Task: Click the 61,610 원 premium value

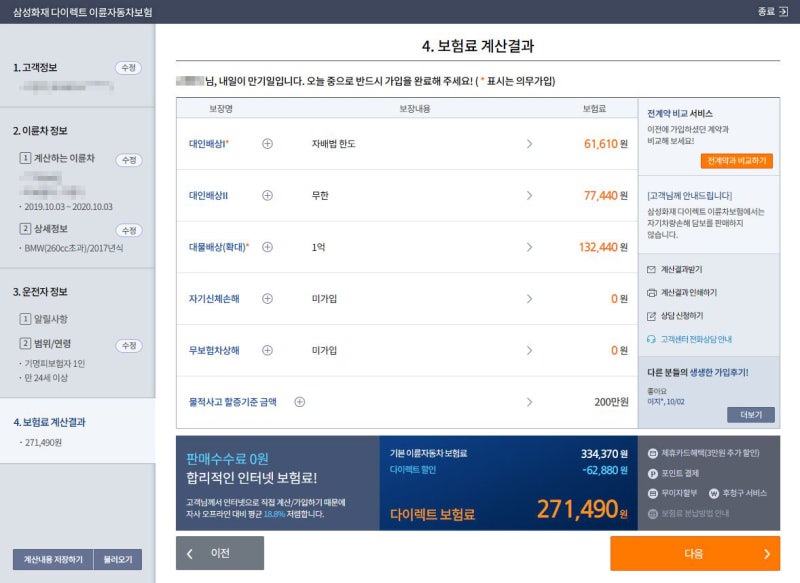Action: tap(606, 144)
